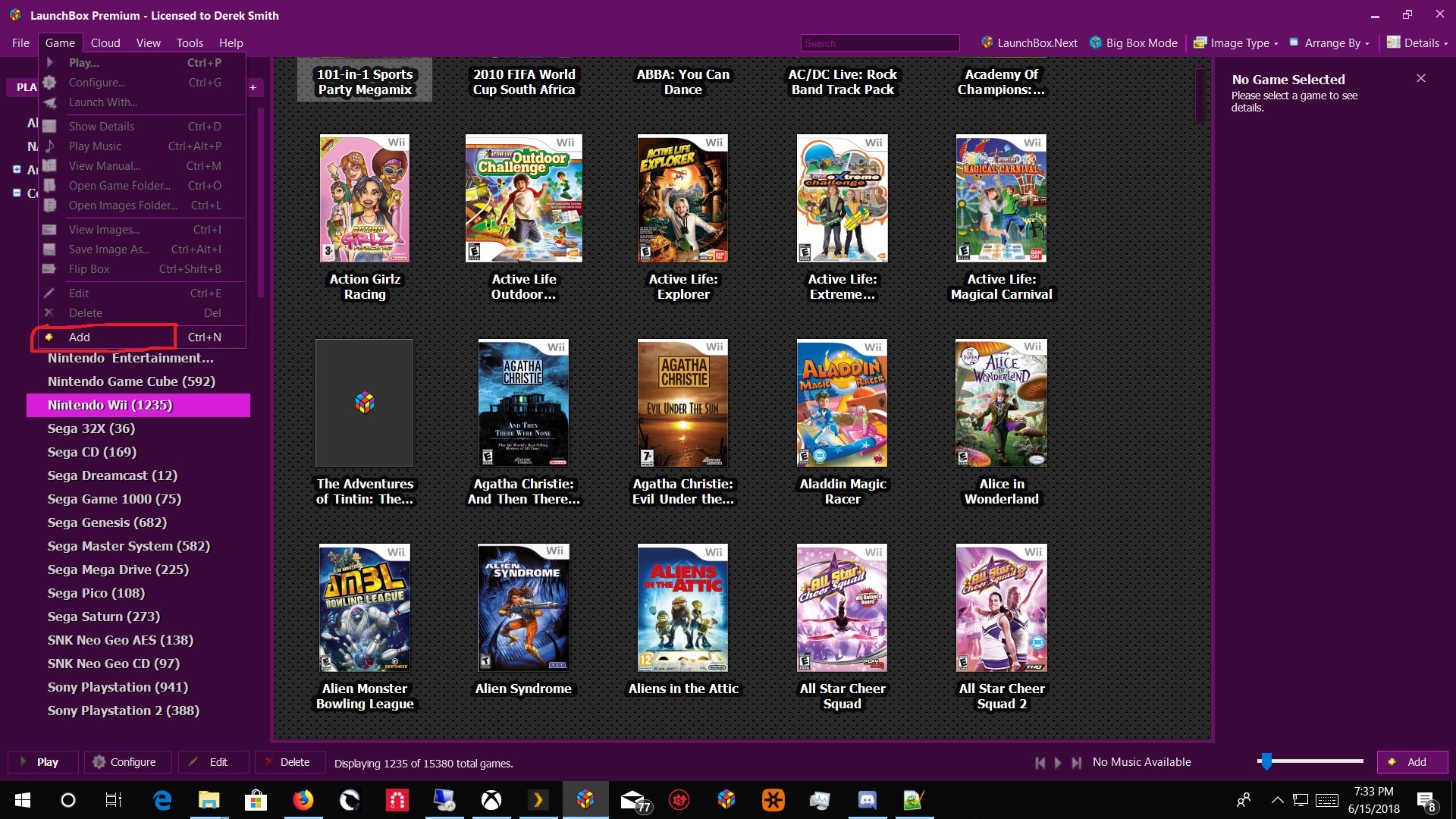Select Add in the Game menu
Image resolution: width=1456 pixels, height=819 pixels.
[142, 337]
